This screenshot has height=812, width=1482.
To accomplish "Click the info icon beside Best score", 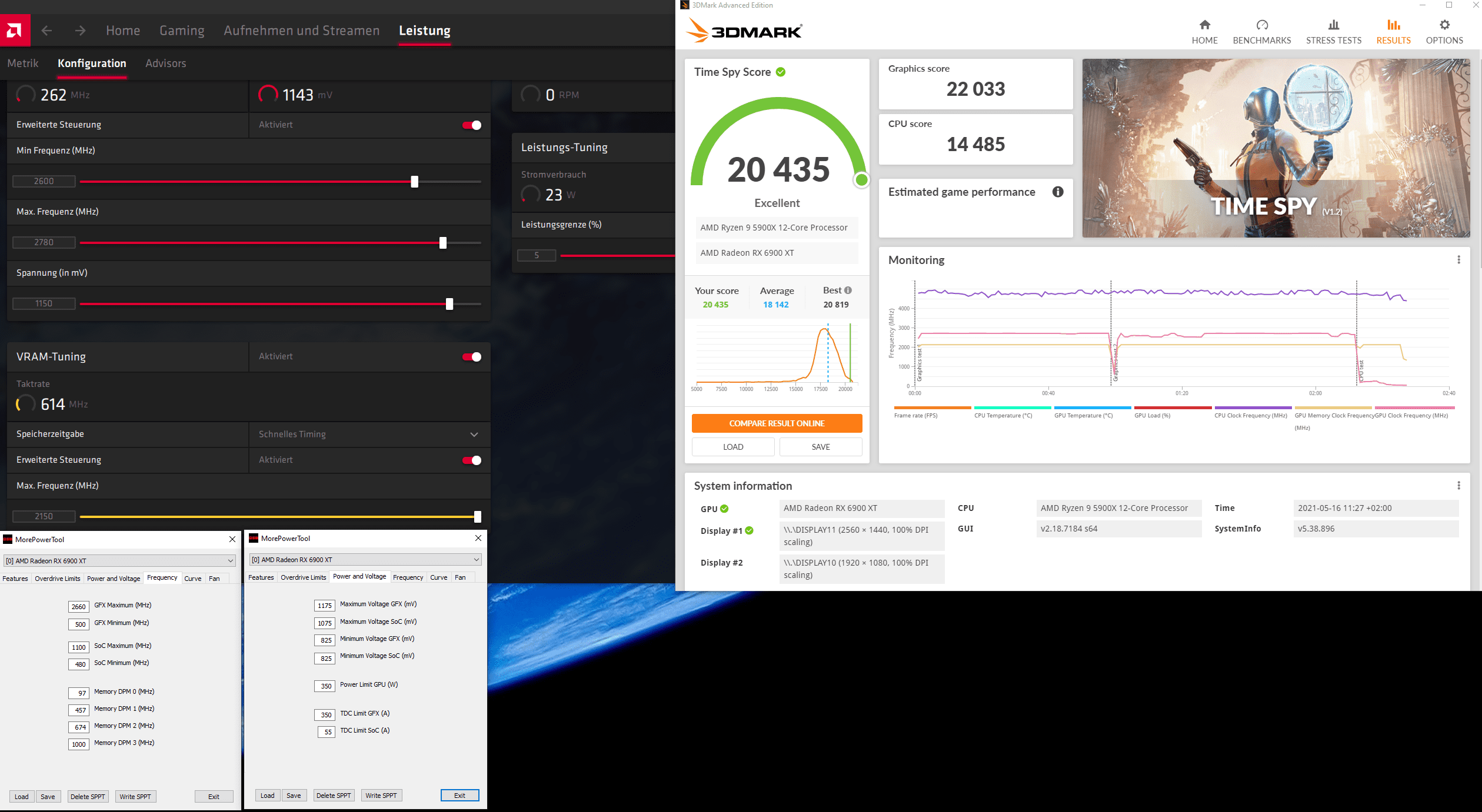I will [x=848, y=290].
